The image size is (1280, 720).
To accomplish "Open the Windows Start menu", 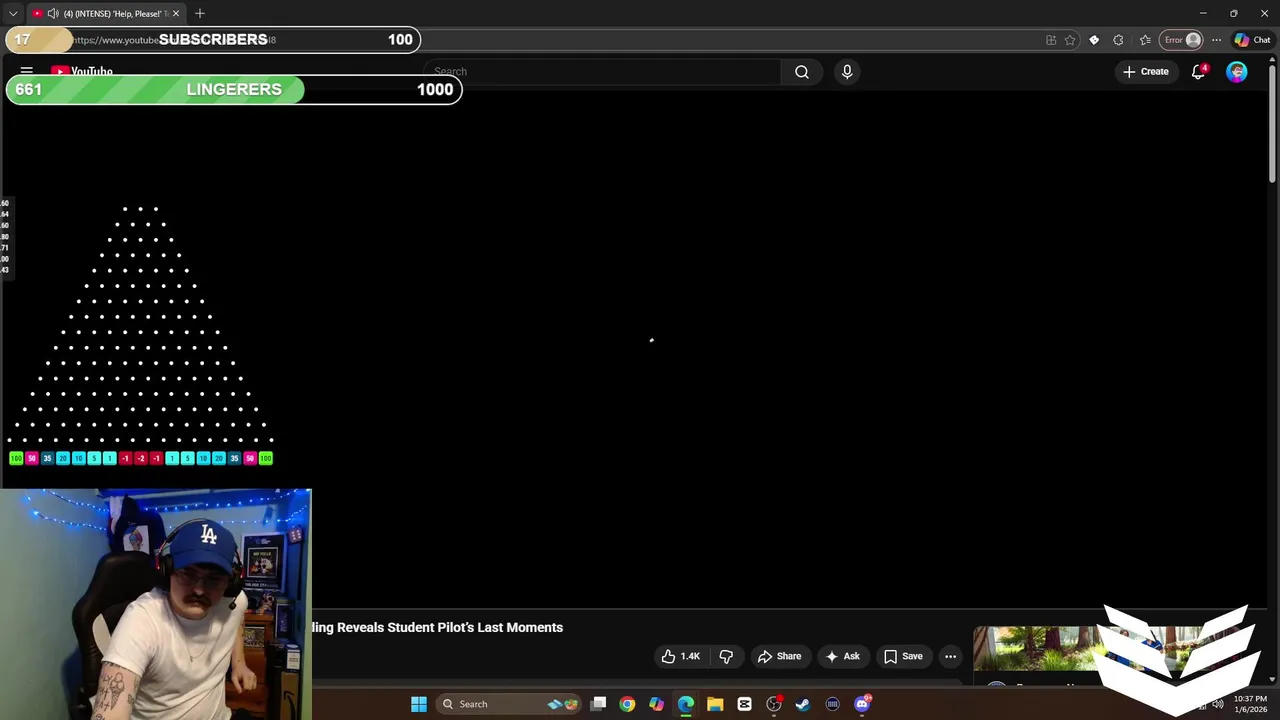I will (419, 704).
